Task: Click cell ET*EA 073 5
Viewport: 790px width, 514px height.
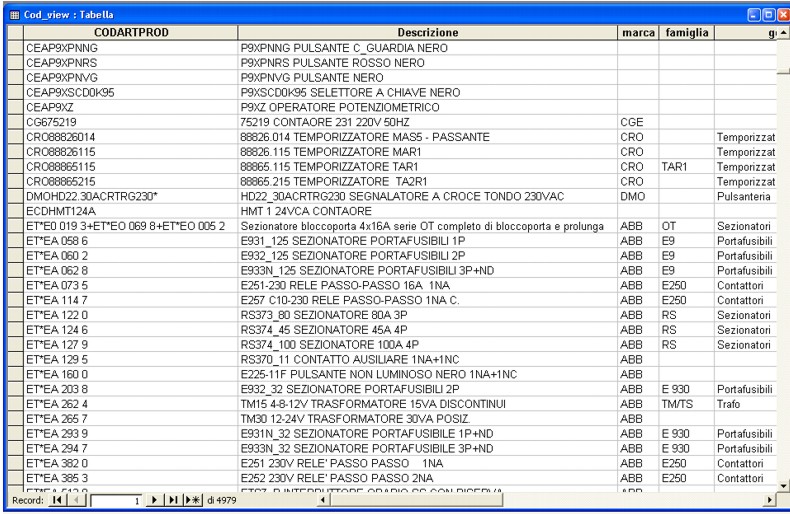Action: (131, 285)
